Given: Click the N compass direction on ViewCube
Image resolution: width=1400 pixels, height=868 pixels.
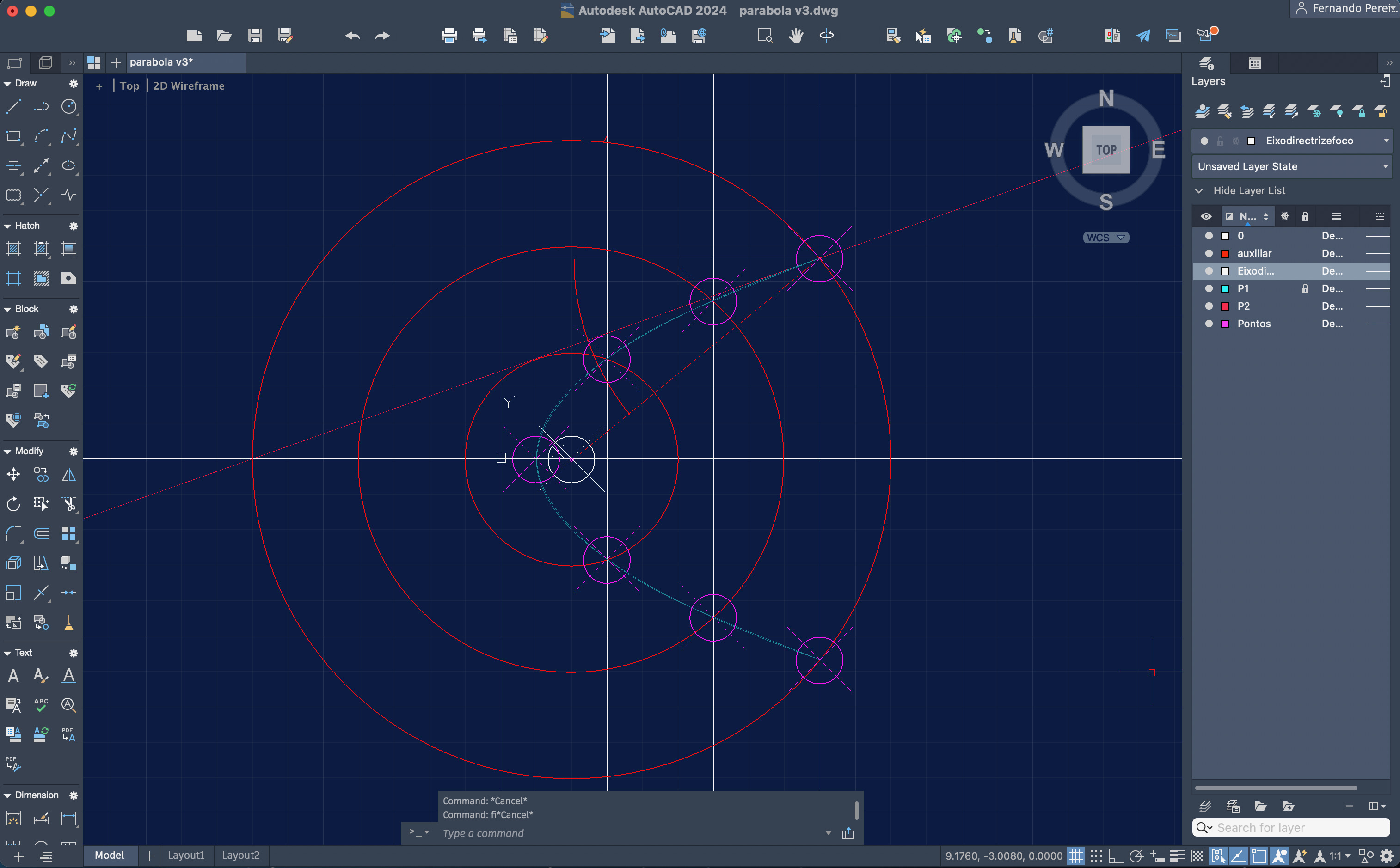Looking at the screenshot, I should pos(1106,99).
